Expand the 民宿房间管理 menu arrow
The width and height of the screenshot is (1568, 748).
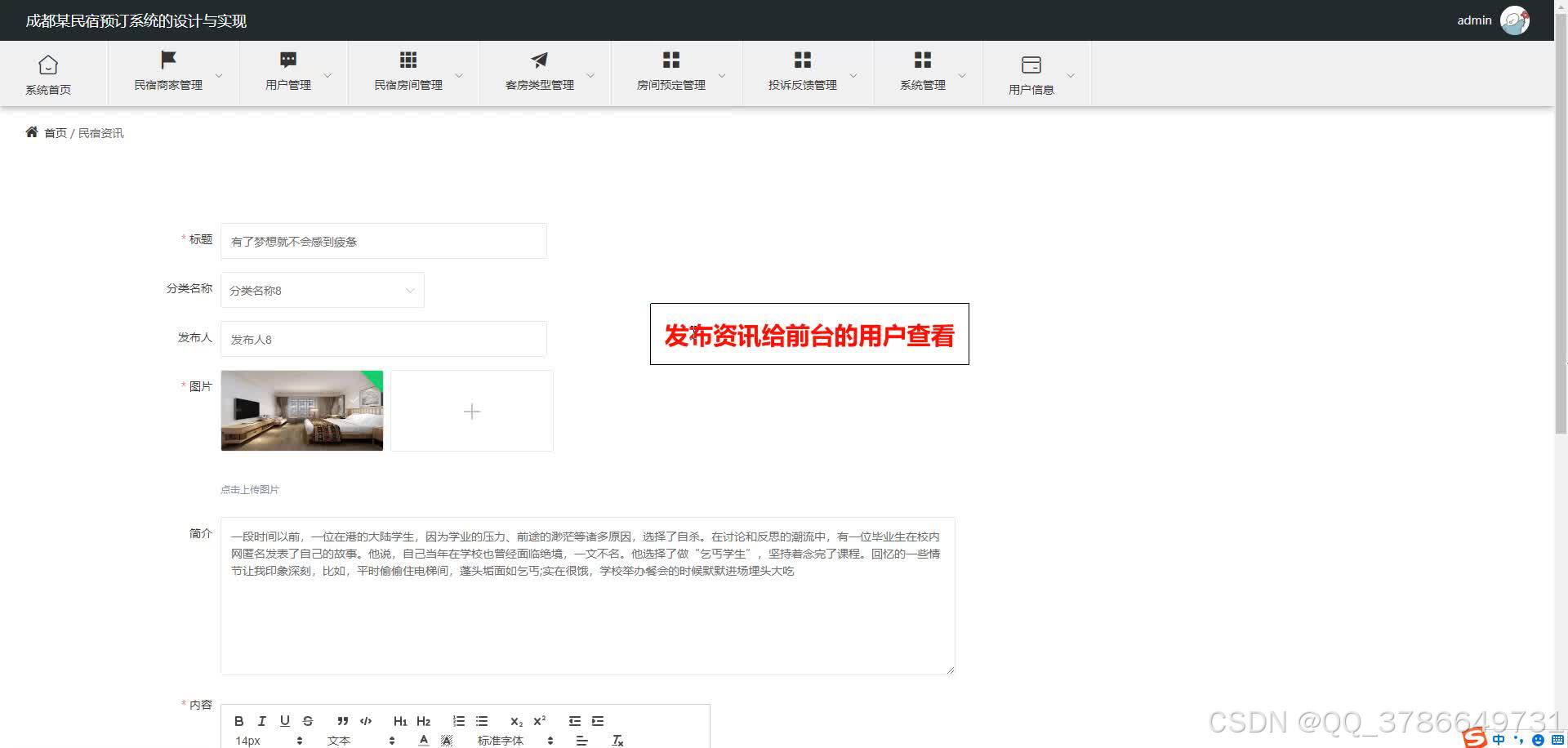tap(459, 75)
